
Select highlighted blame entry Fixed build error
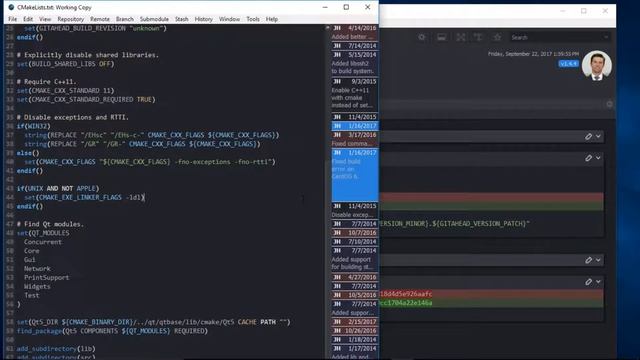point(355,175)
